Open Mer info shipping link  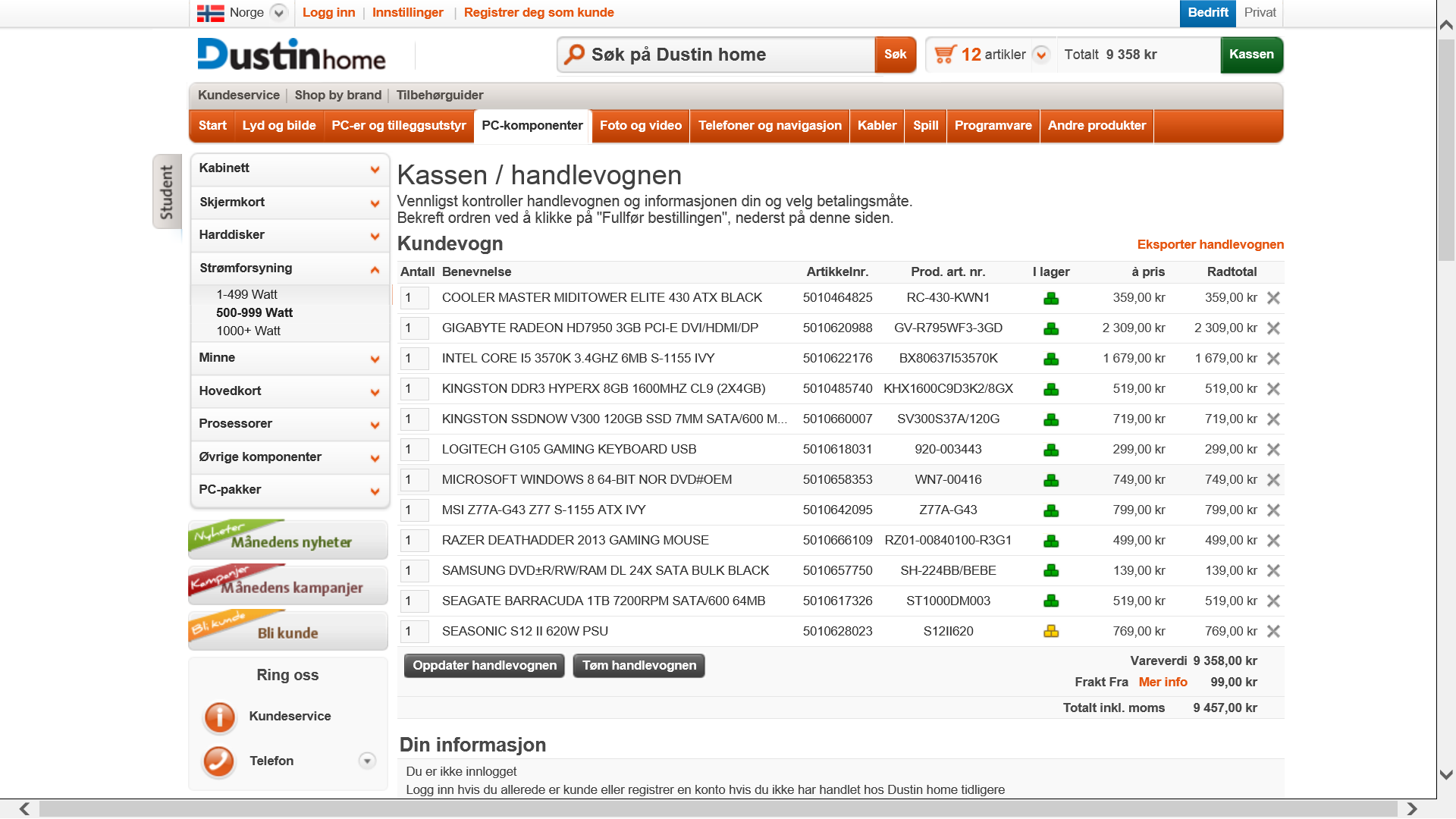(1163, 682)
